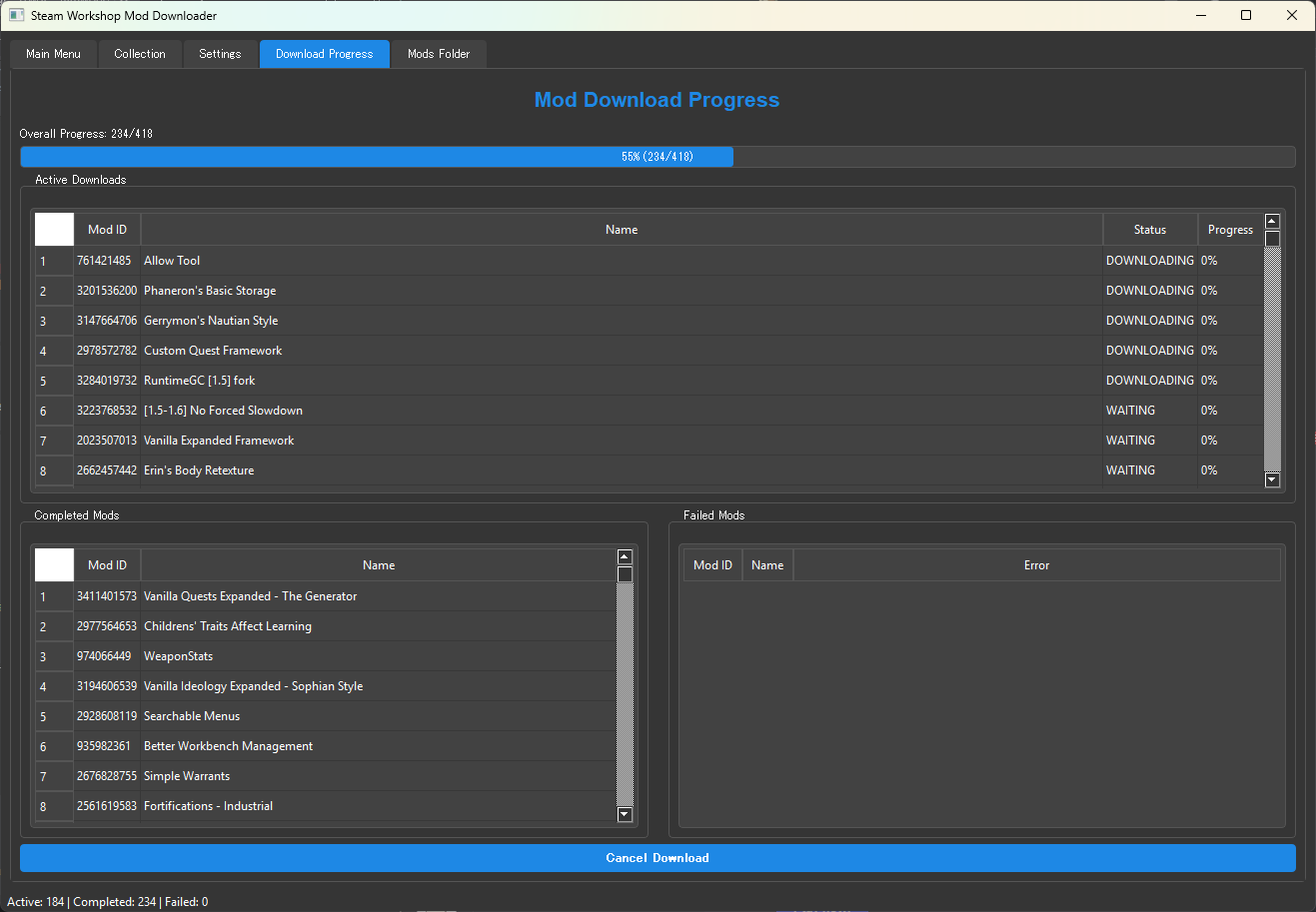Open the Settings tab

pos(220,54)
